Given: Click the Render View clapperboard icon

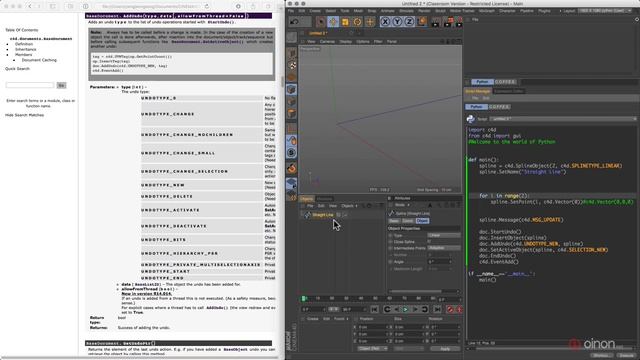Looking at the screenshot, I should [436, 21].
